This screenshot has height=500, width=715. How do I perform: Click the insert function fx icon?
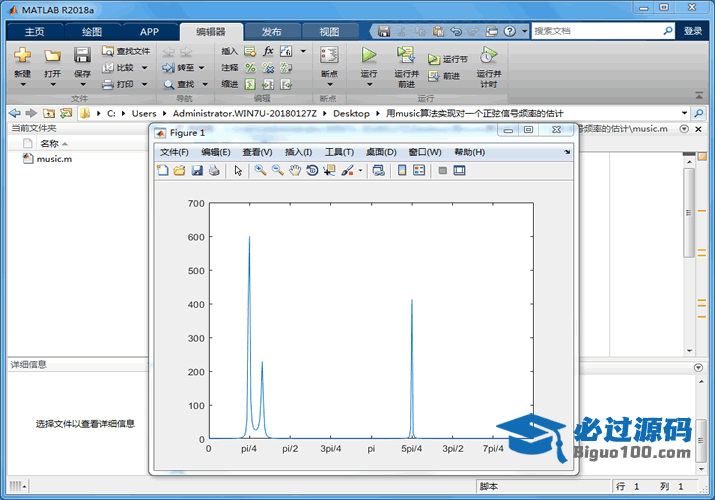coord(268,51)
